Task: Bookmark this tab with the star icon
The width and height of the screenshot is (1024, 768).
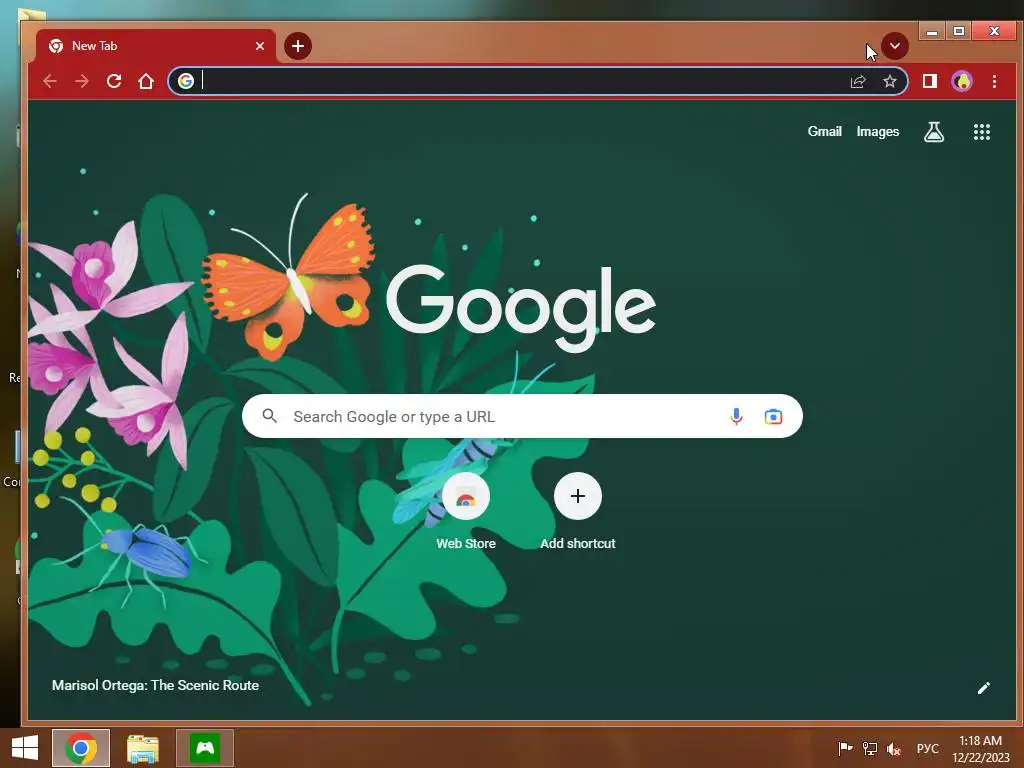Action: click(889, 81)
